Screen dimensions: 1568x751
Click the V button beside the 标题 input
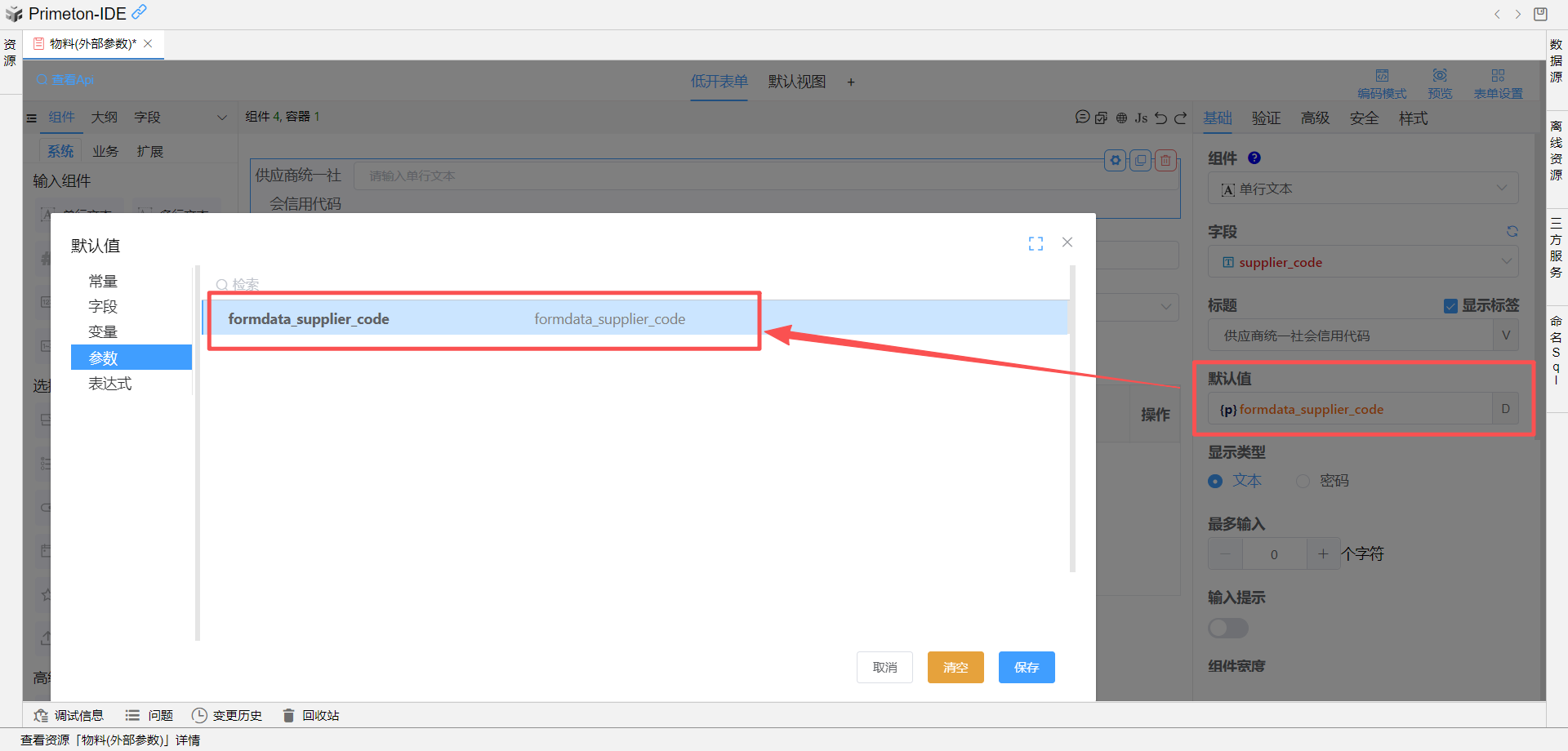point(1506,336)
